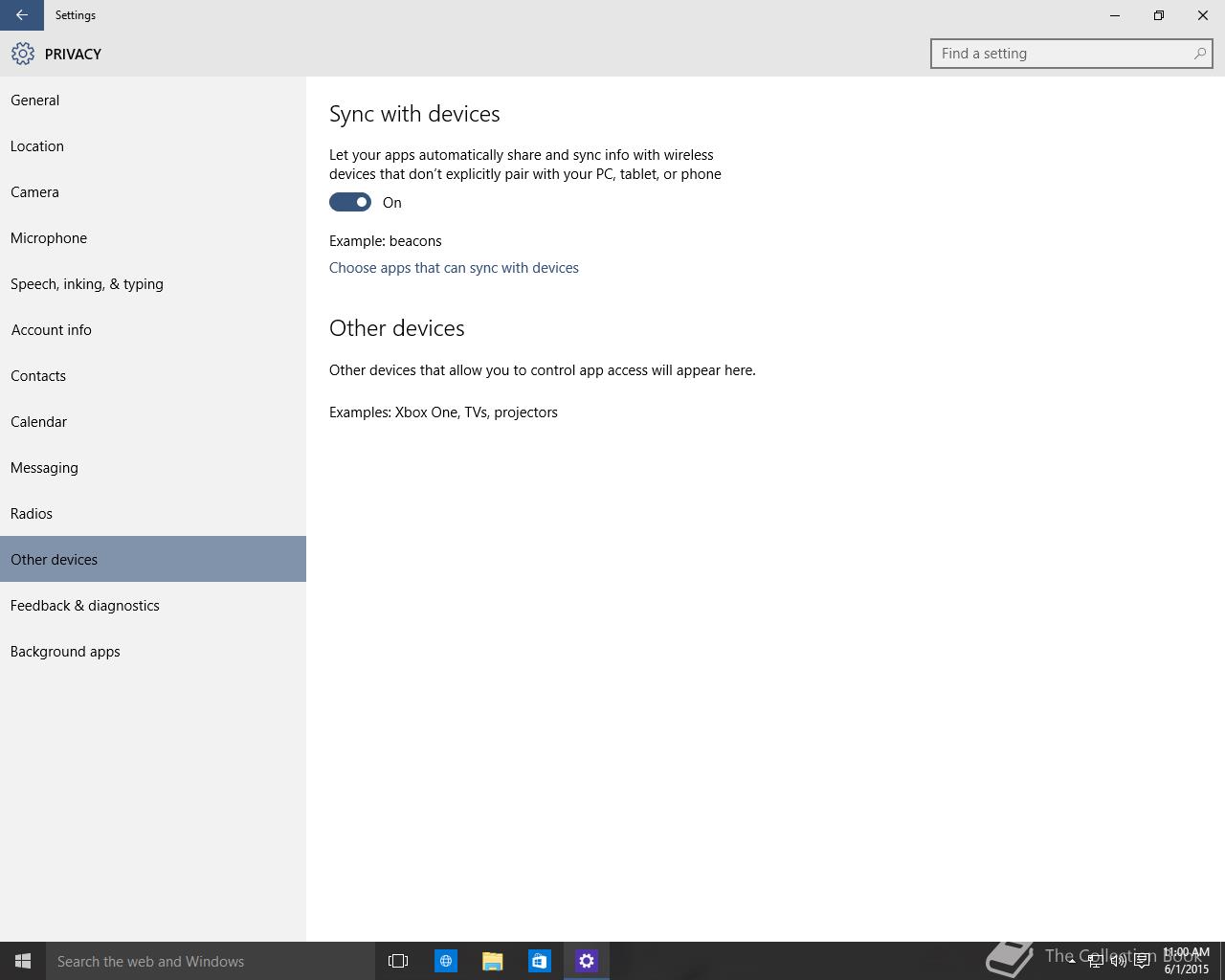
Task: Click the search magnifier icon
Action: coord(1199,54)
